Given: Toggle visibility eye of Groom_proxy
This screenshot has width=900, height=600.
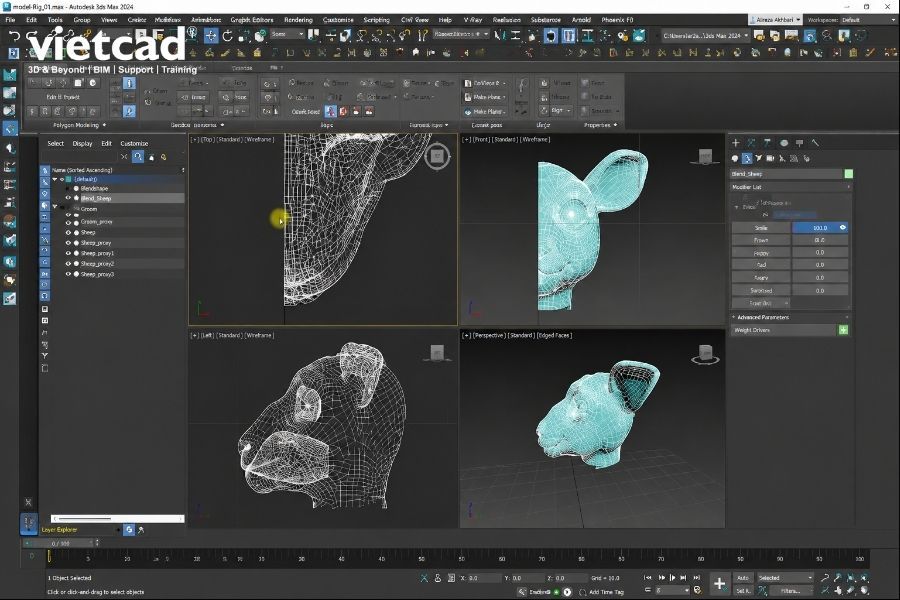Looking at the screenshot, I should point(68,222).
